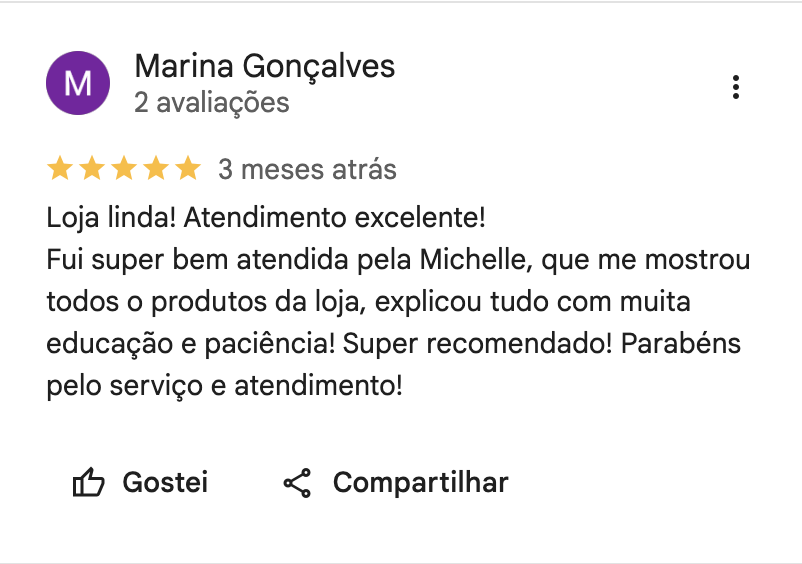View the reviewer's 2 avaliações
802x564 pixels.
click(212, 102)
